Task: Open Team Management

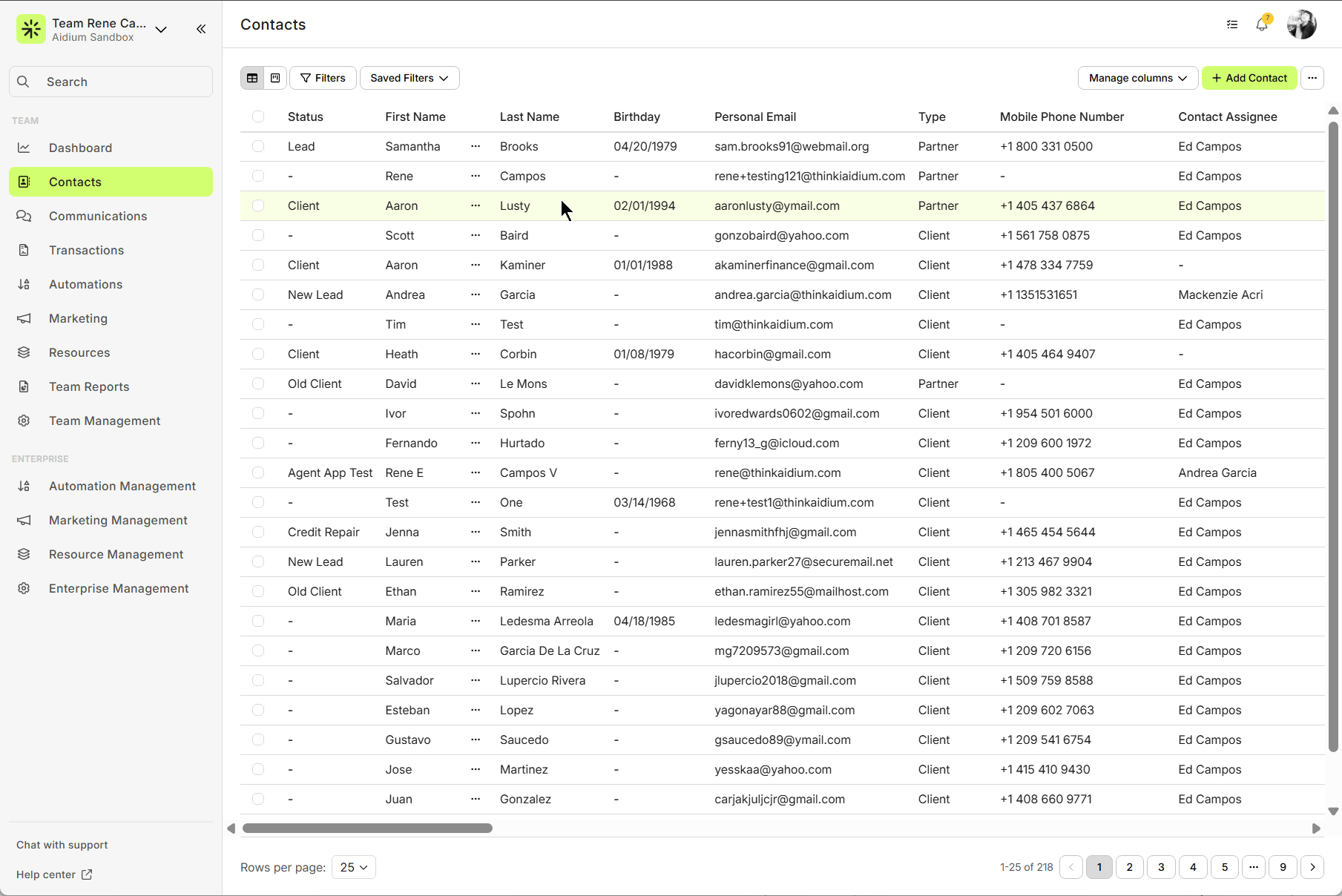Action: [x=104, y=421]
